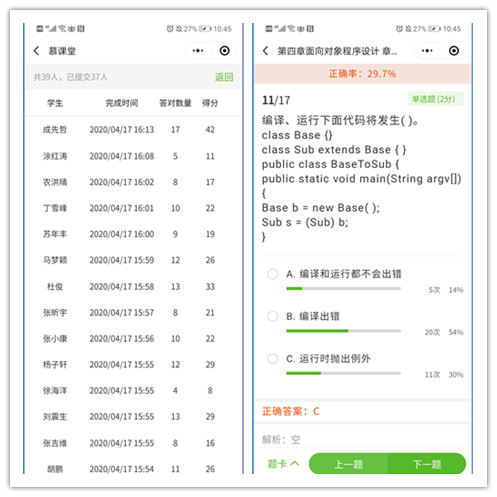This screenshot has height=497, width=497.
Task: Click the option B 54% progress bar
Action: [343, 331]
